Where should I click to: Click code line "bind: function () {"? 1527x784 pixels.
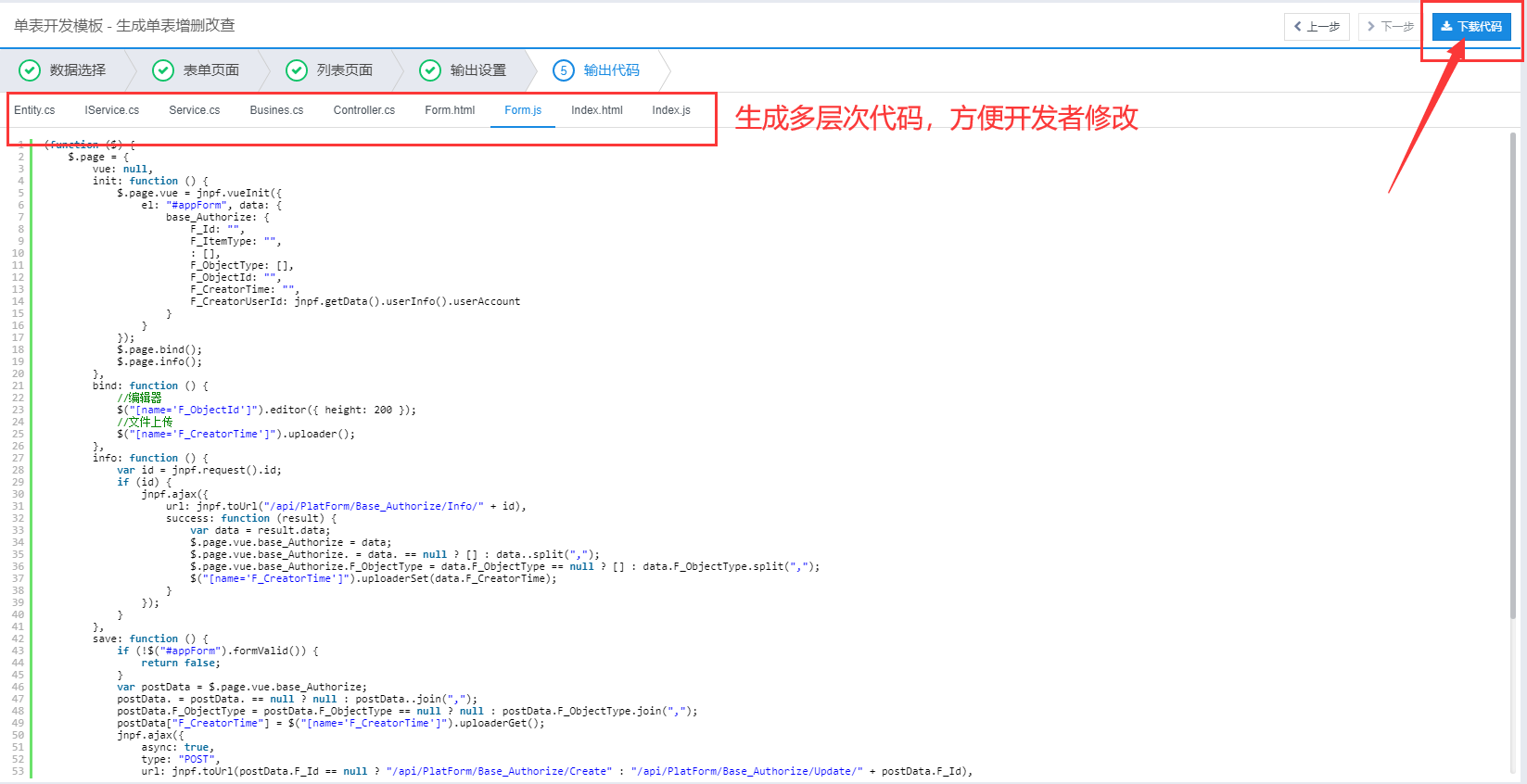[150, 386]
